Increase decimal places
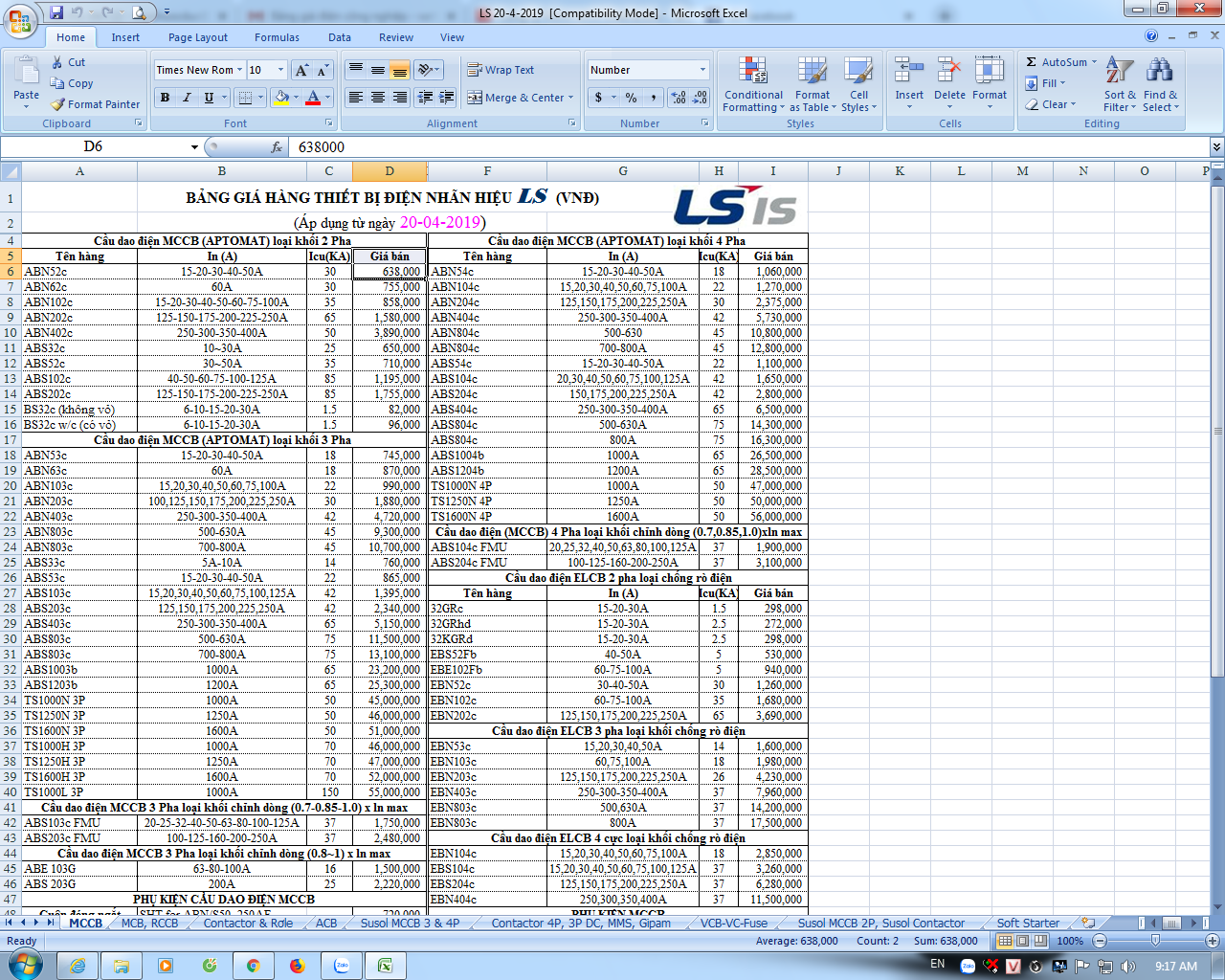Screen dimensions: 1225x980 [679, 98]
